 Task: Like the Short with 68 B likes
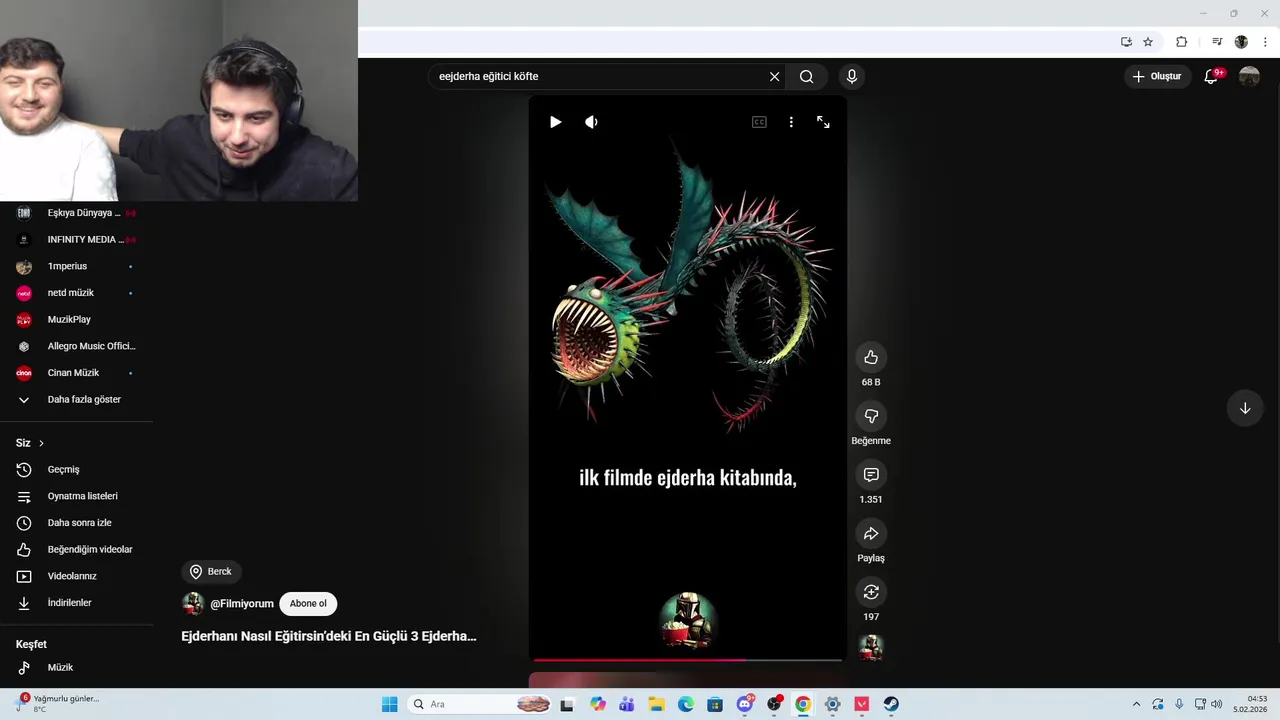pos(871,358)
